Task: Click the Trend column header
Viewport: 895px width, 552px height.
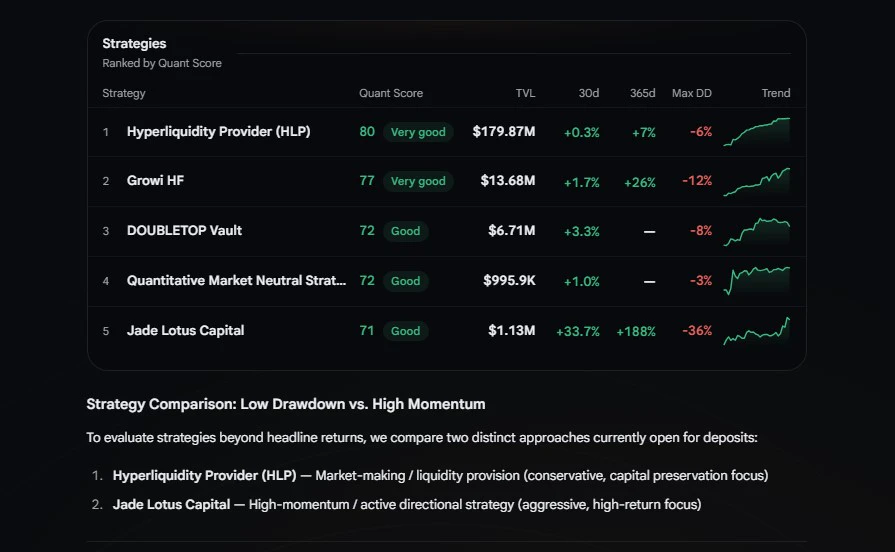Action: click(776, 93)
